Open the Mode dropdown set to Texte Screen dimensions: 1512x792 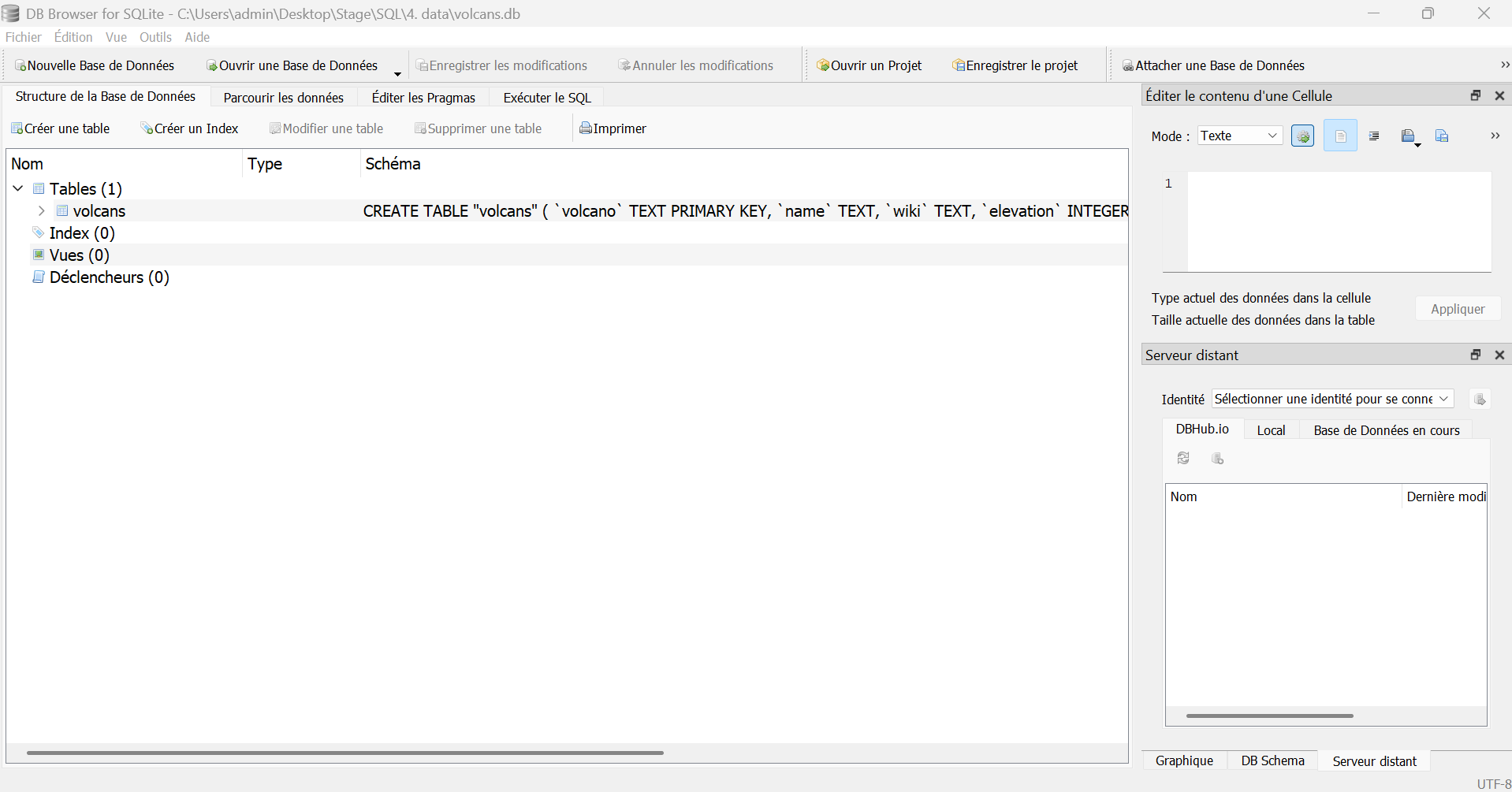pyautogui.click(x=1239, y=136)
